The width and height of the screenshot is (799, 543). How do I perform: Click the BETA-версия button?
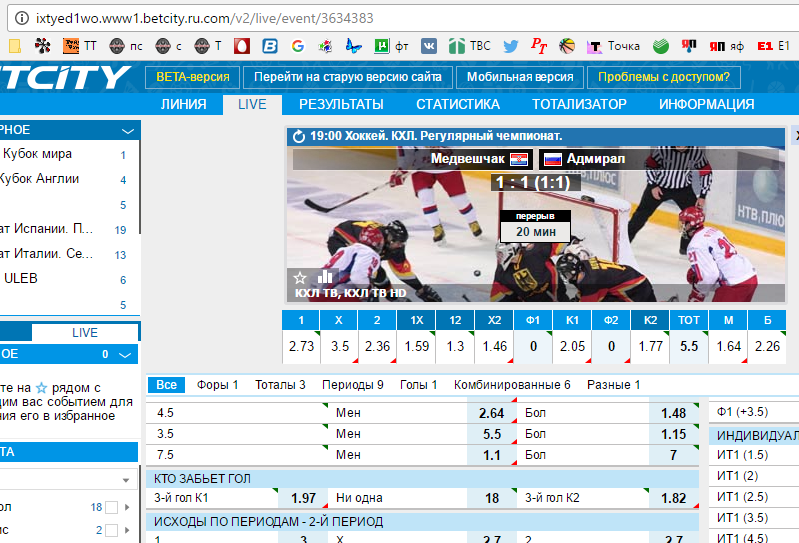point(194,77)
